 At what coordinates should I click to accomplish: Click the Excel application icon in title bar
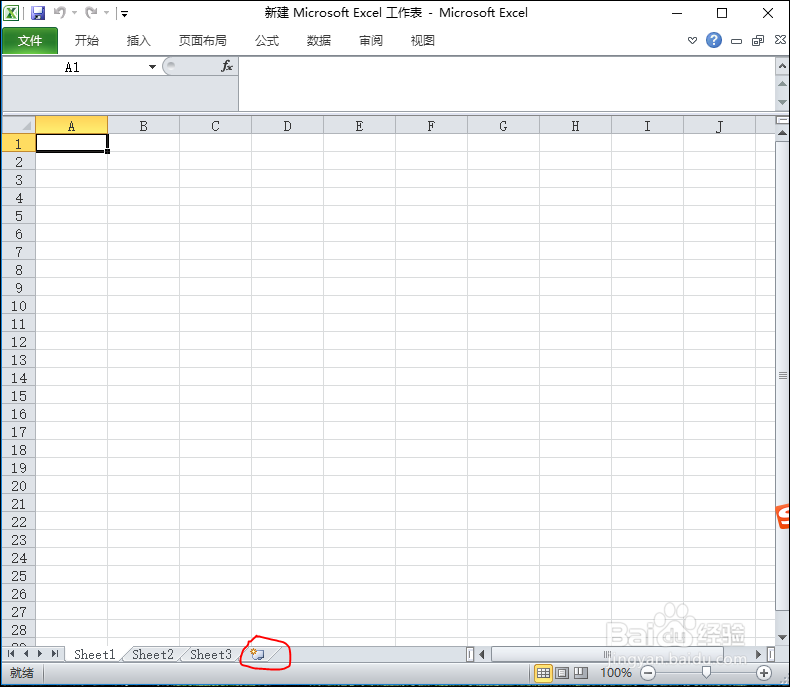tap(12, 13)
